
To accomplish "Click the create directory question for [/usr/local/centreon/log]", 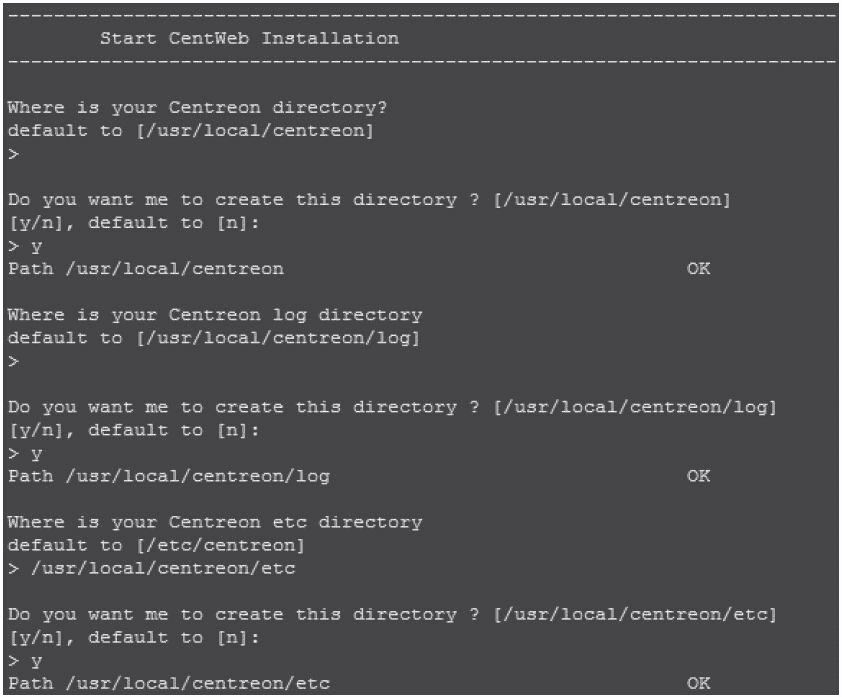I will [392, 407].
